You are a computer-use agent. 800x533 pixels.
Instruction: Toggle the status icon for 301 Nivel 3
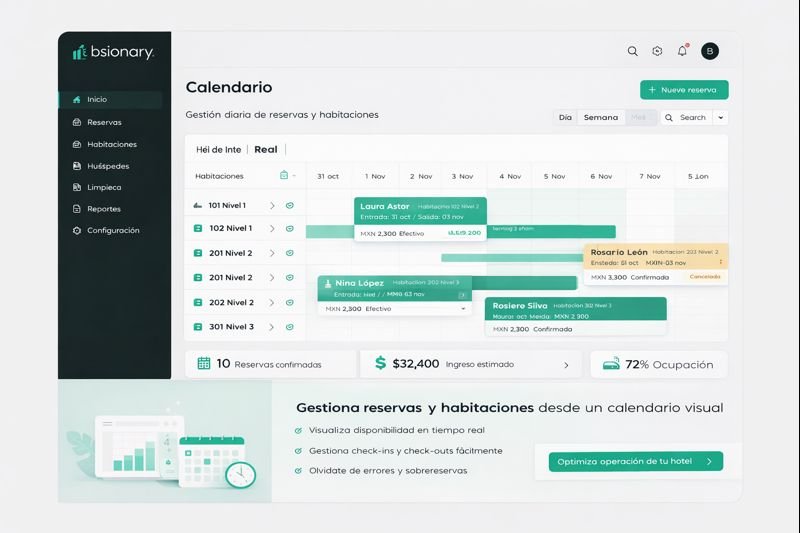click(x=289, y=327)
